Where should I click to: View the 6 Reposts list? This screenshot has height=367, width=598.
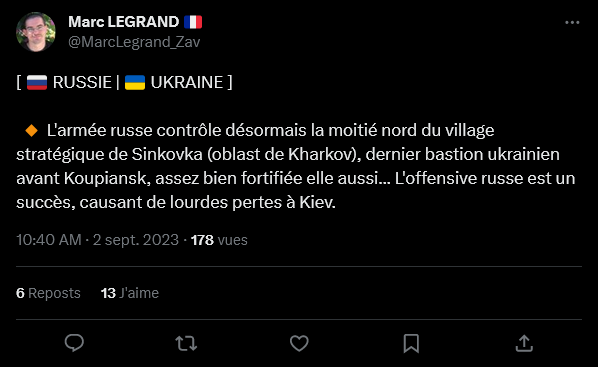(x=48, y=293)
